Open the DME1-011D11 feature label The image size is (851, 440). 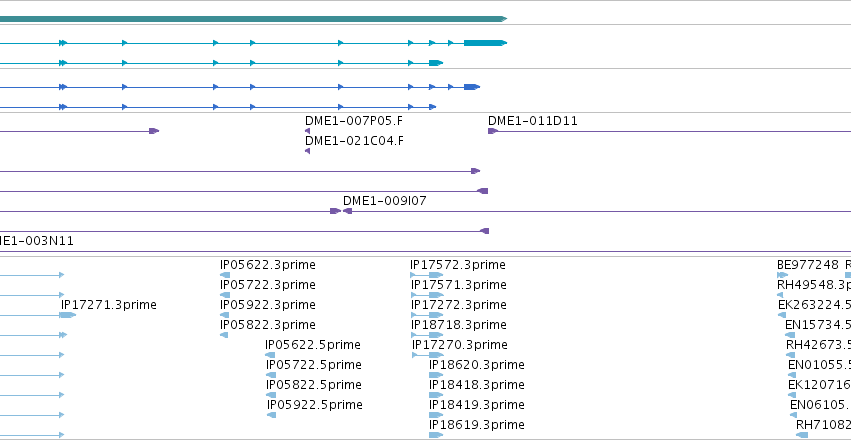[x=532, y=120]
